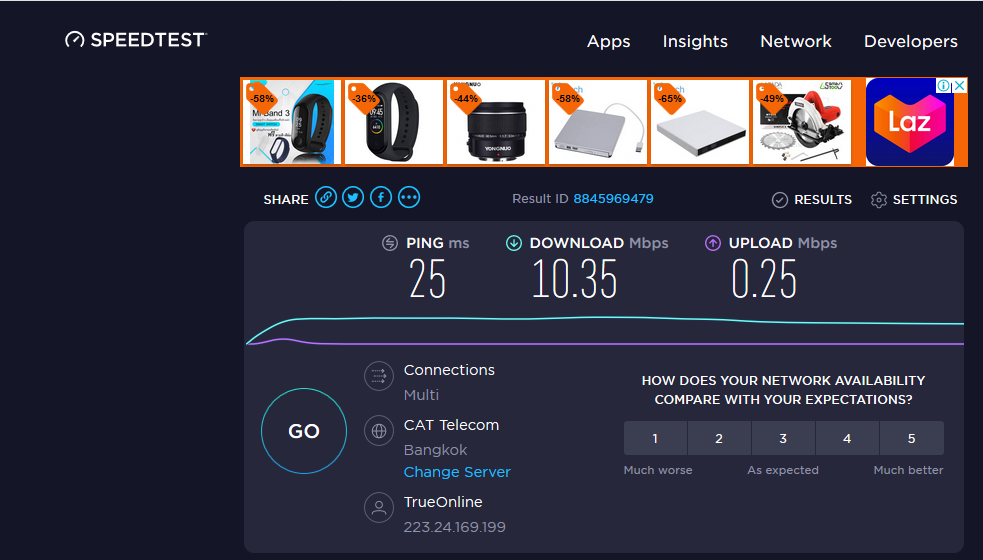Click the TrueOnline provider name
This screenshot has height=560, width=983.
[x=443, y=502]
